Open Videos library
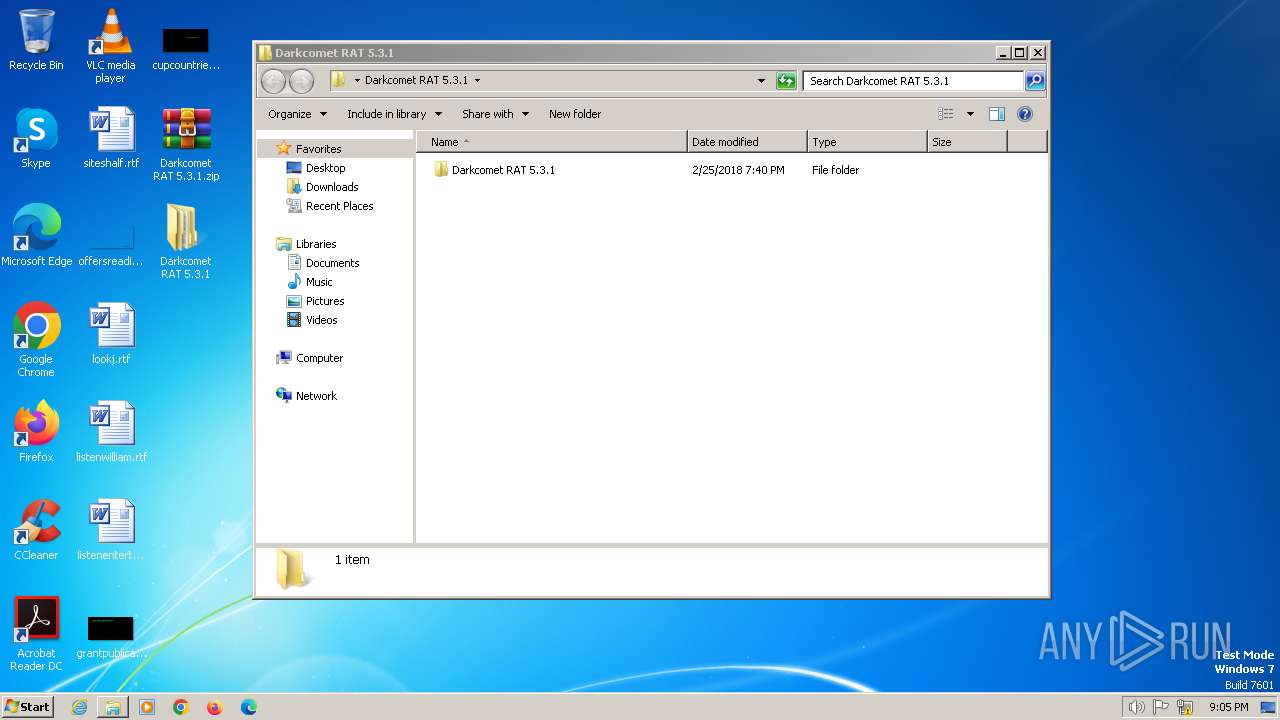 point(321,320)
